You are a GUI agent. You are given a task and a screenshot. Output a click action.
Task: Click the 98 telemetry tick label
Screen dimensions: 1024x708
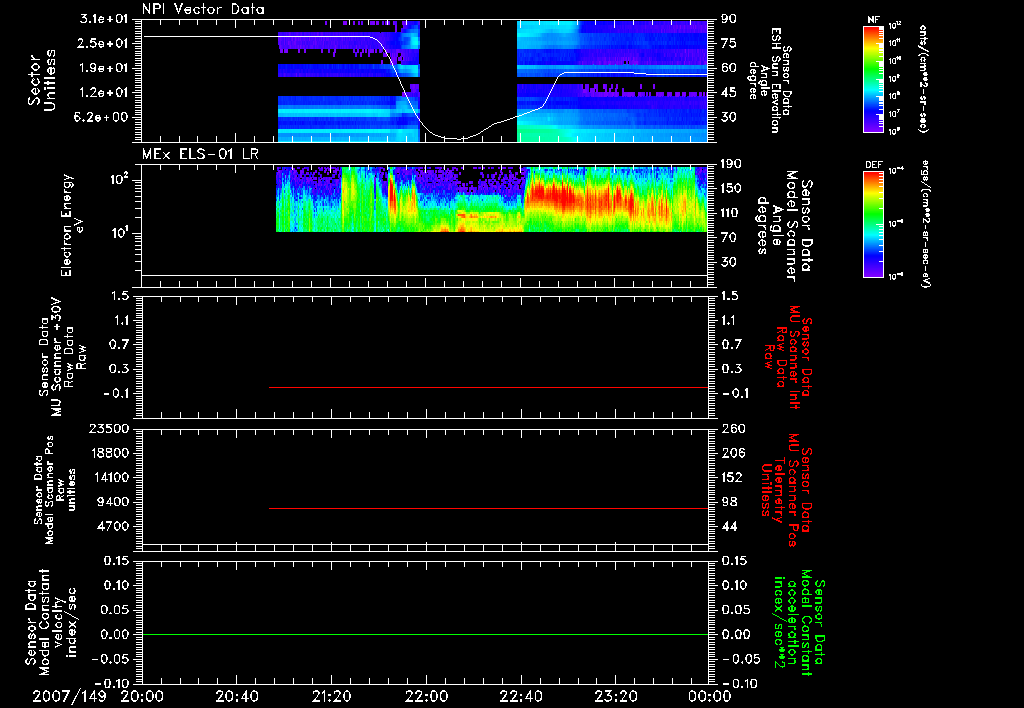pos(729,502)
